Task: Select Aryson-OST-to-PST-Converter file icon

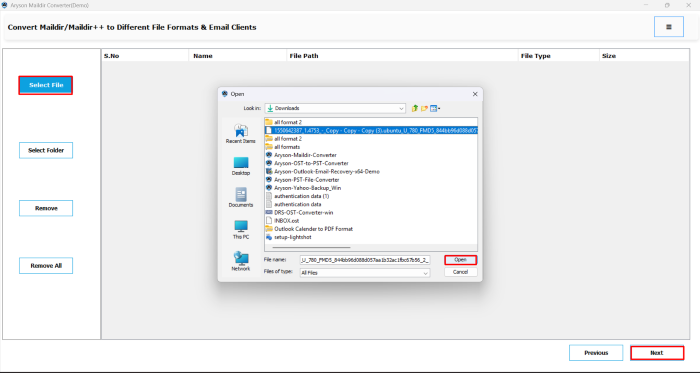Action: pyautogui.click(x=269, y=163)
